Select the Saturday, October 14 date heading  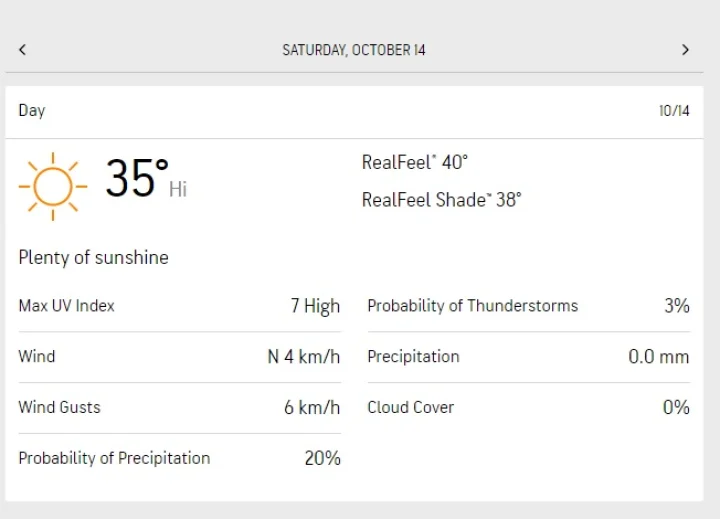[354, 50]
